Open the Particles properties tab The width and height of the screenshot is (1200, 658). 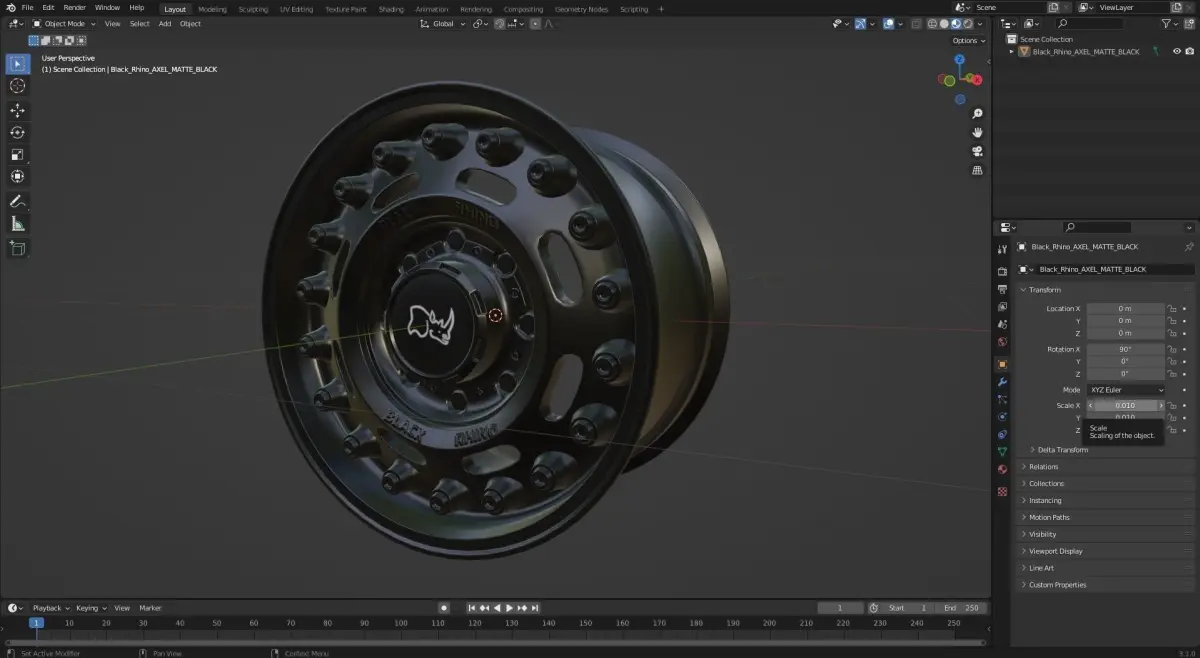click(x=1002, y=399)
